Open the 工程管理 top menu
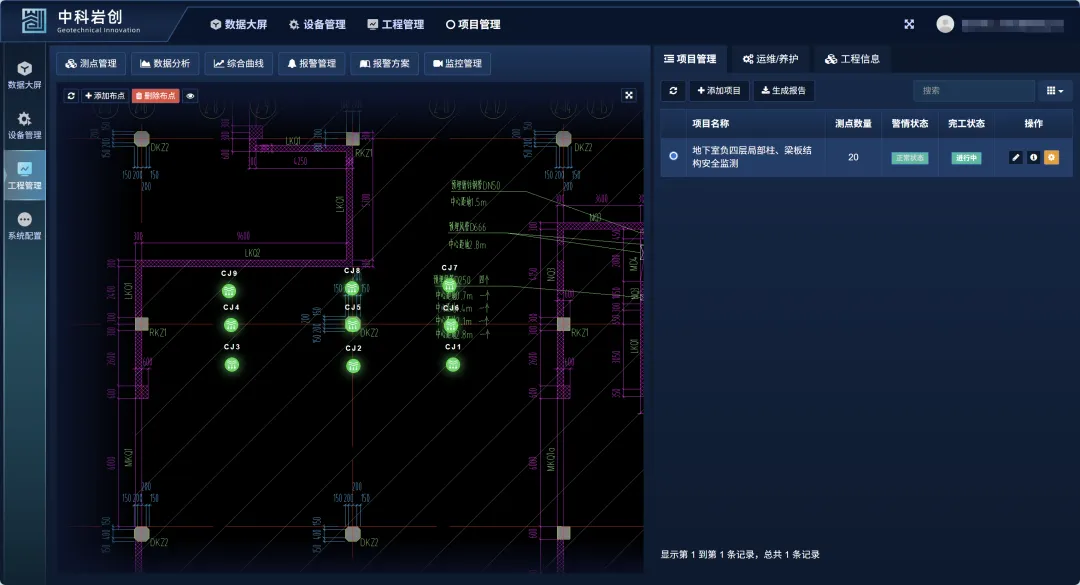The width and height of the screenshot is (1080, 585). 396,24
